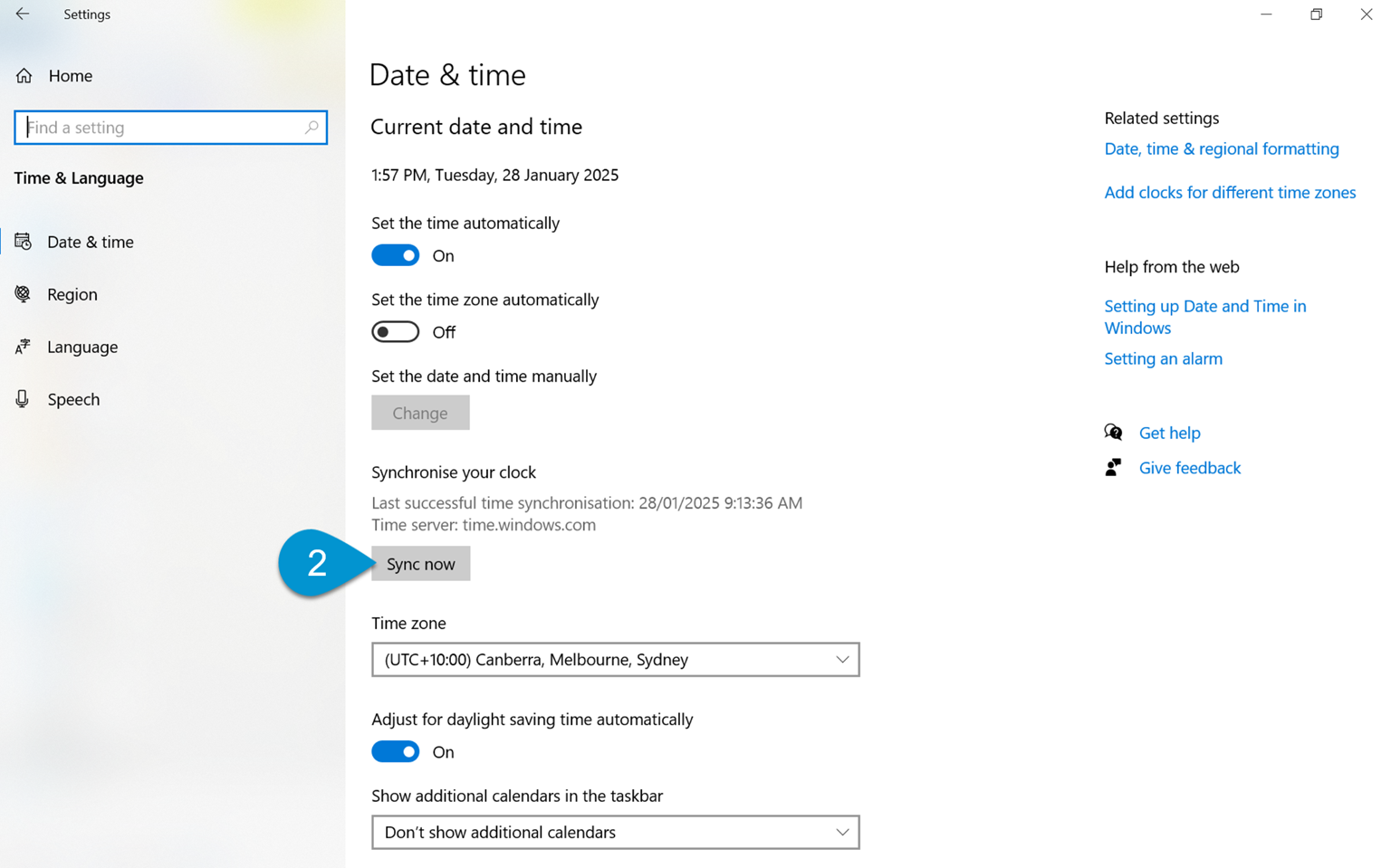Select Date & time in sidebar

[91, 242]
